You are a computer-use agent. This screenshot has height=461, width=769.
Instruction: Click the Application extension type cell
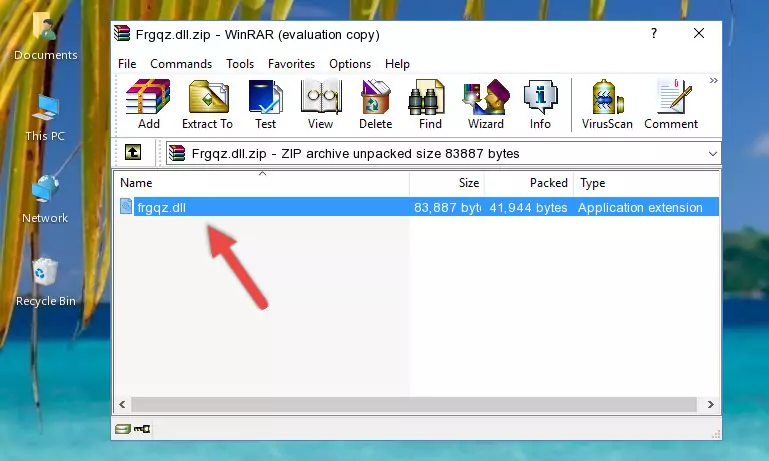(x=640, y=208)
